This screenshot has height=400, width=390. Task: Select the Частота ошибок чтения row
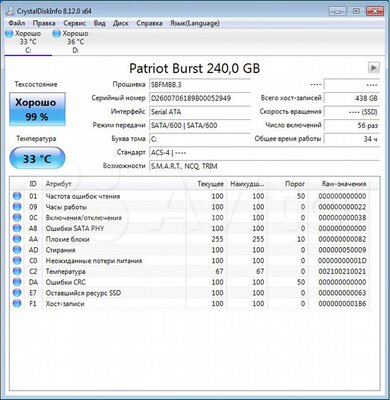[190, 196]
